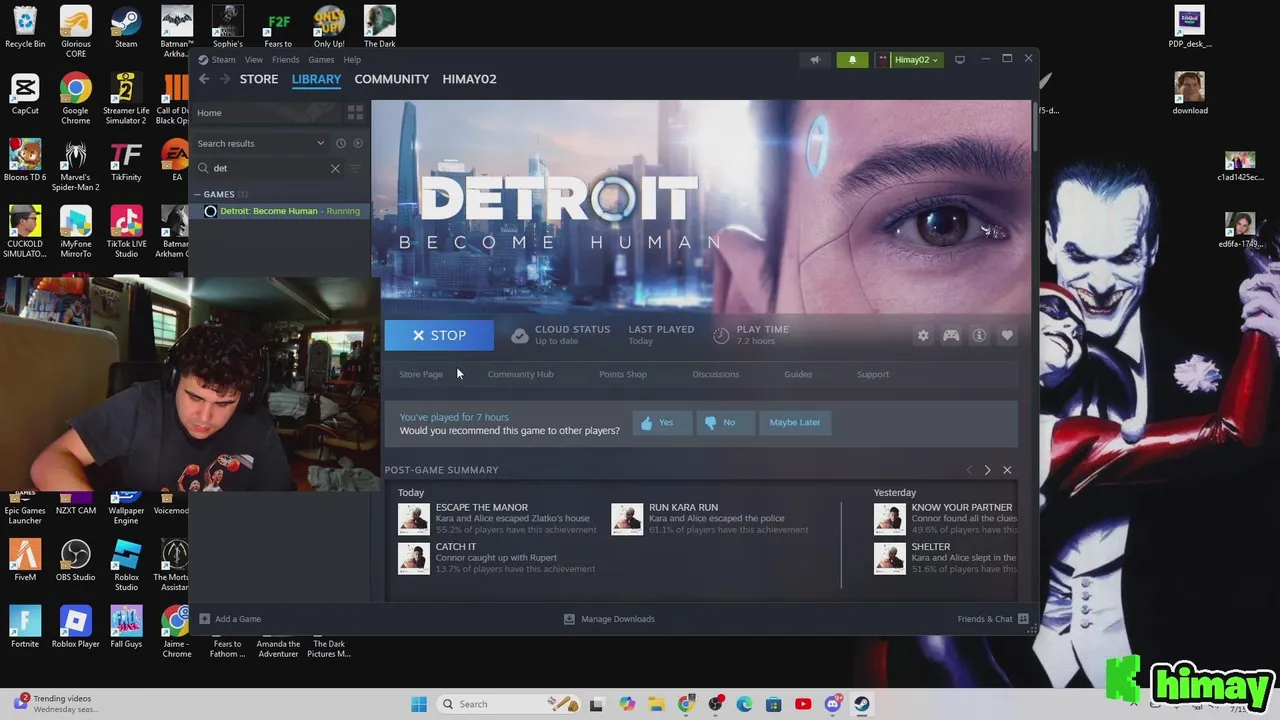1280x720 pixels.
Task: Open the HIMAY02 profile tab
Action: point(469,79)
